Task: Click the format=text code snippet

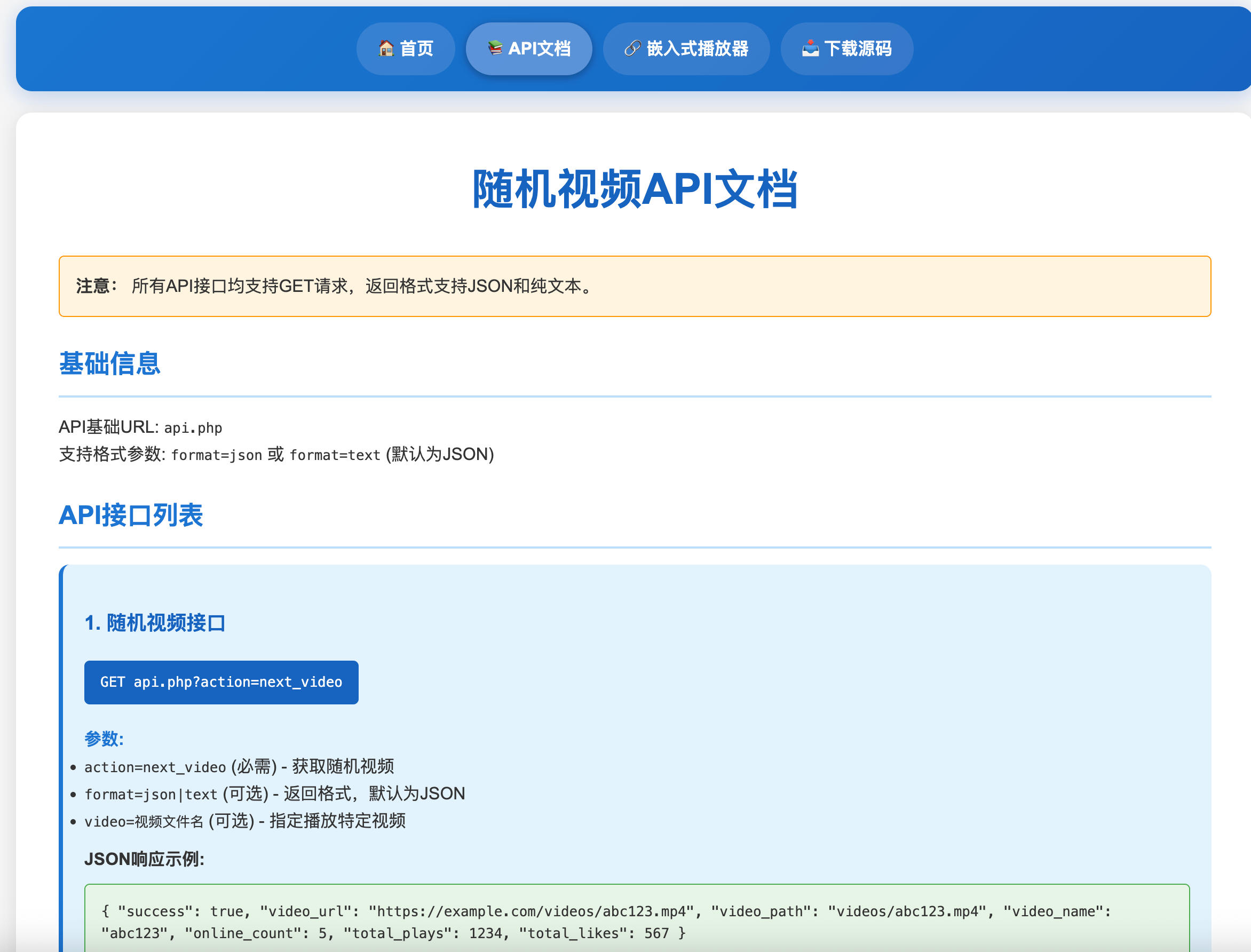Action: point(335,455)
